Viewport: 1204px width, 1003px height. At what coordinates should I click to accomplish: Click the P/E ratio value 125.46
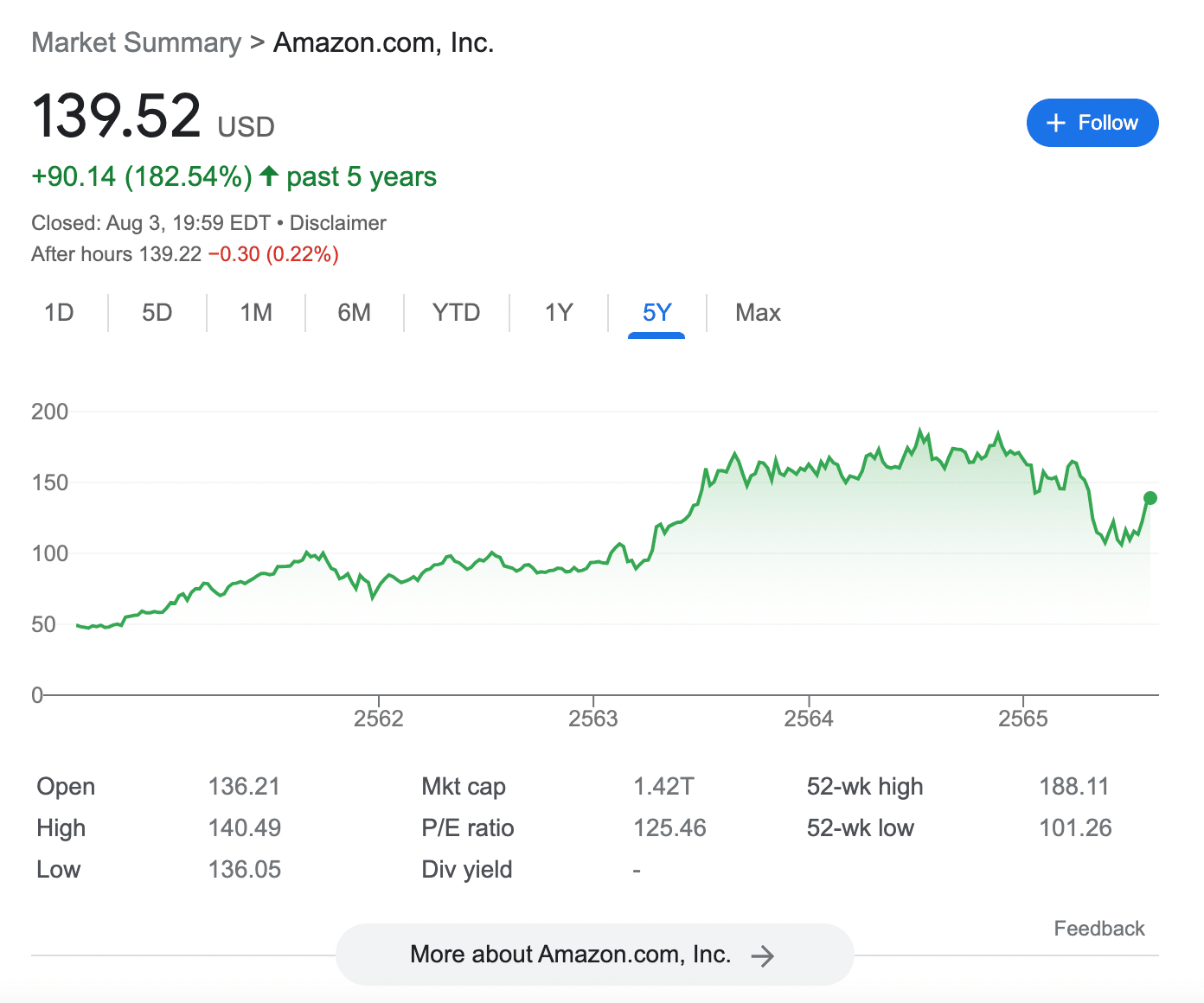669,828
